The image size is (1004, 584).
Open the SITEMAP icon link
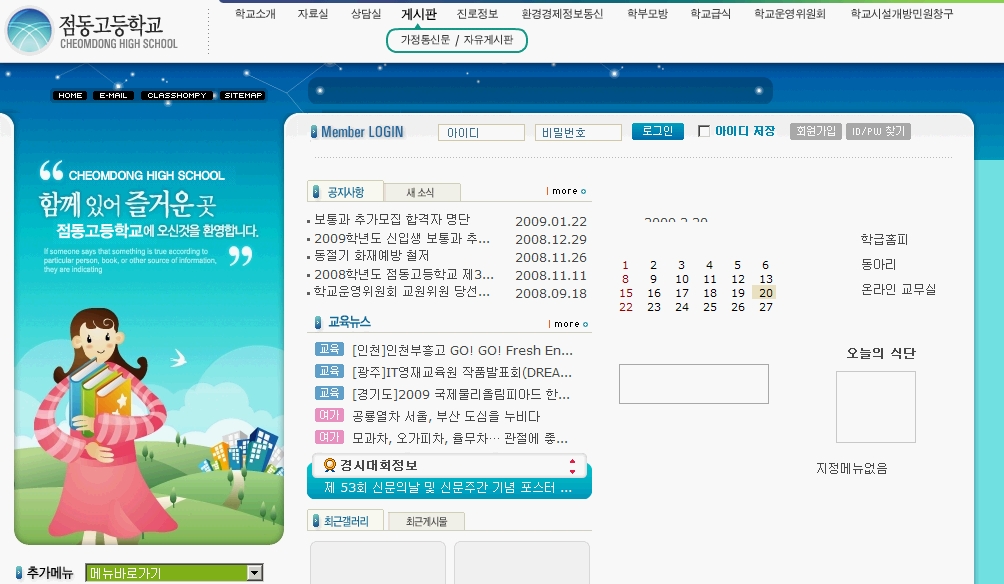[x=243, y=96]
